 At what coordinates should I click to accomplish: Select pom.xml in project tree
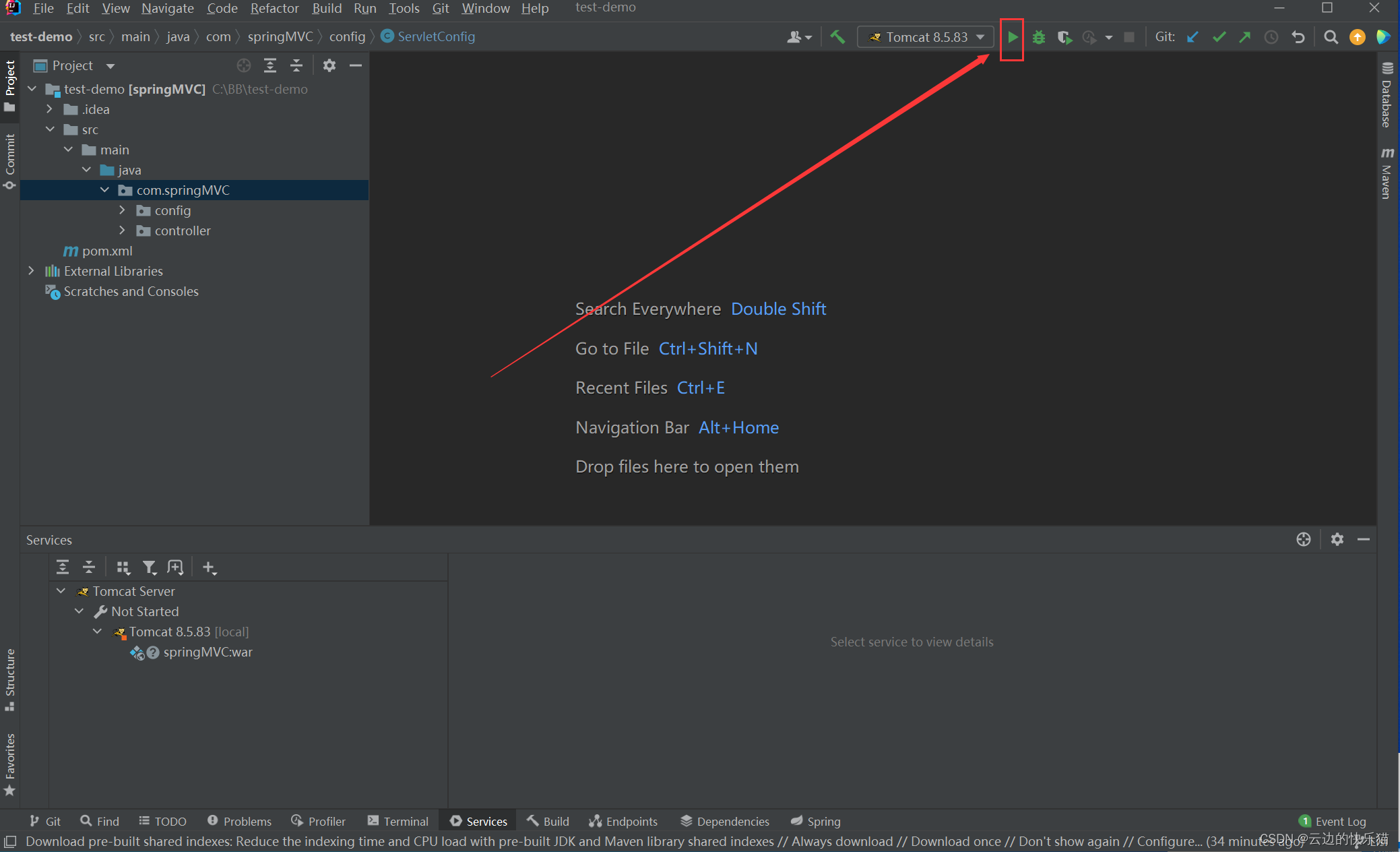[106, 251]
